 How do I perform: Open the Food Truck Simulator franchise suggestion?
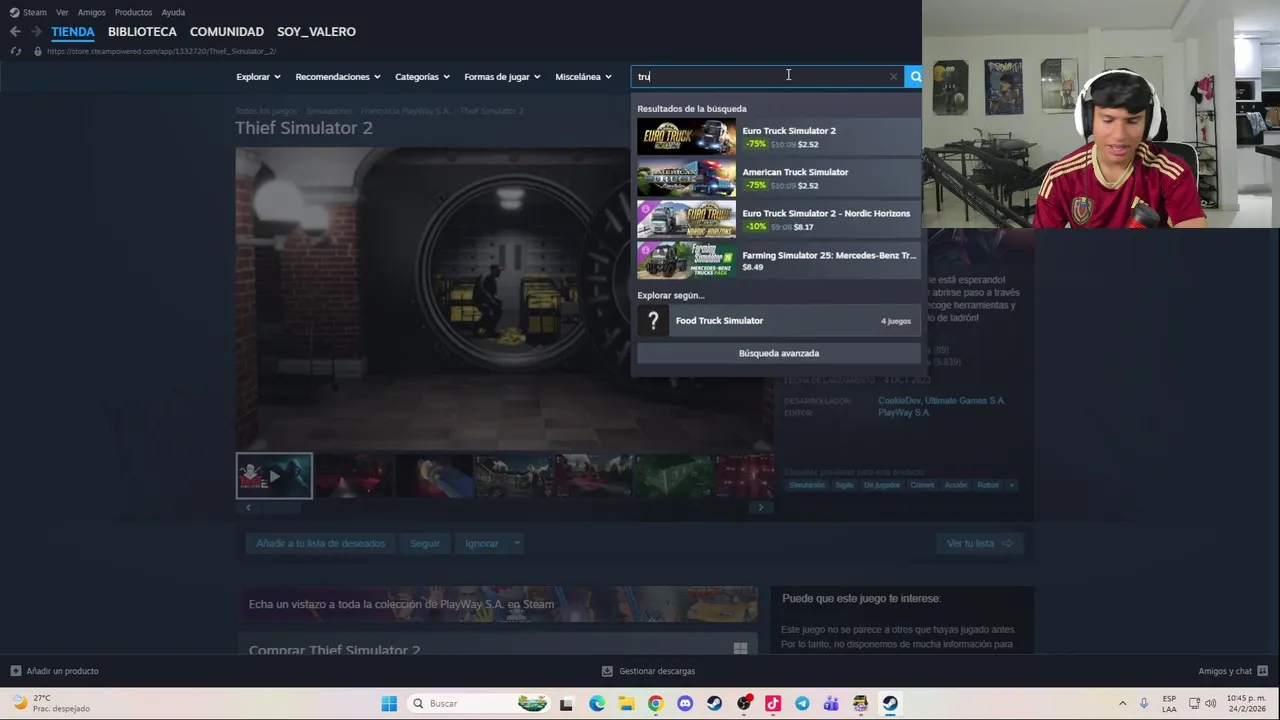coord(777,321)
